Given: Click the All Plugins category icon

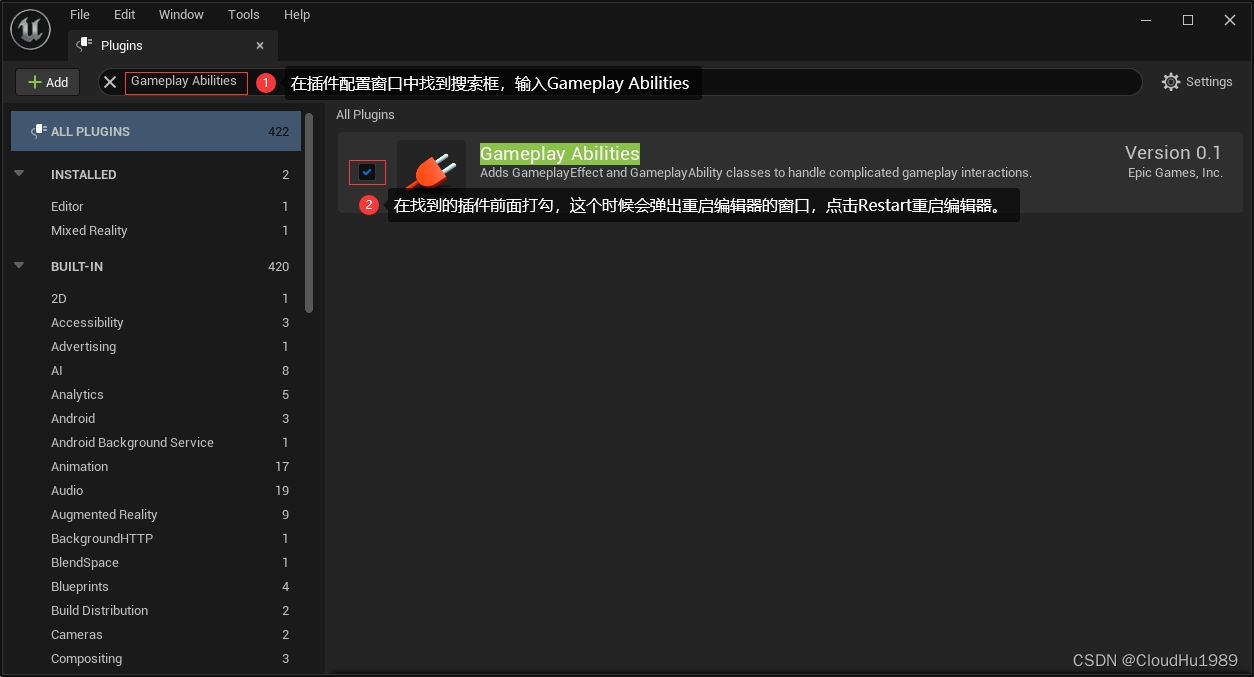Looking at the screenshot, I should (39, 131).
